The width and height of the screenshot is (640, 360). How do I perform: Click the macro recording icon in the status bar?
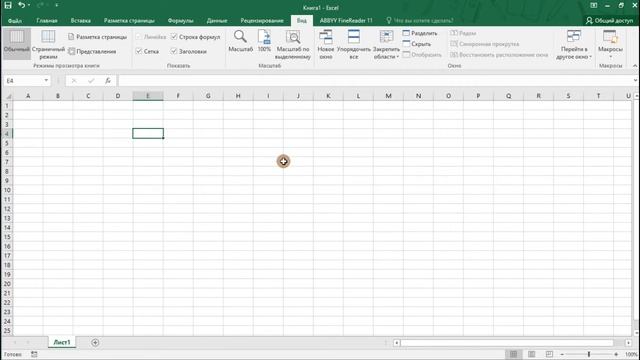tap(34, 354)
